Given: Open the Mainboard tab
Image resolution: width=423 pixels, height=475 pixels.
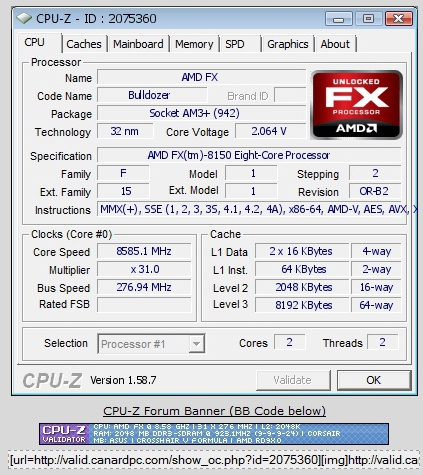Looking at the screenshot, I should click(138, 44).
